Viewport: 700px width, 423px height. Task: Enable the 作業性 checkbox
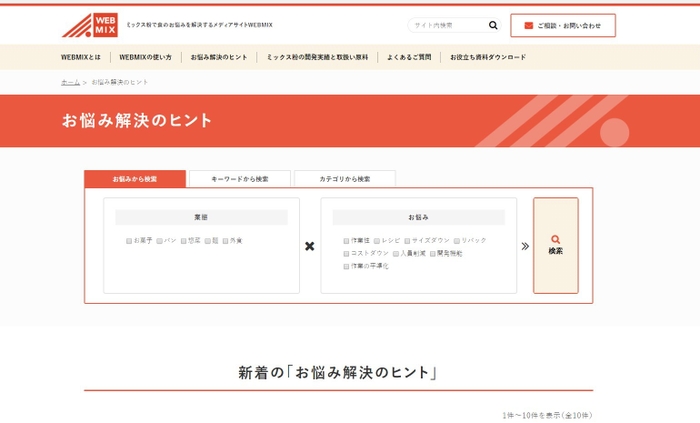coord(346,241)
